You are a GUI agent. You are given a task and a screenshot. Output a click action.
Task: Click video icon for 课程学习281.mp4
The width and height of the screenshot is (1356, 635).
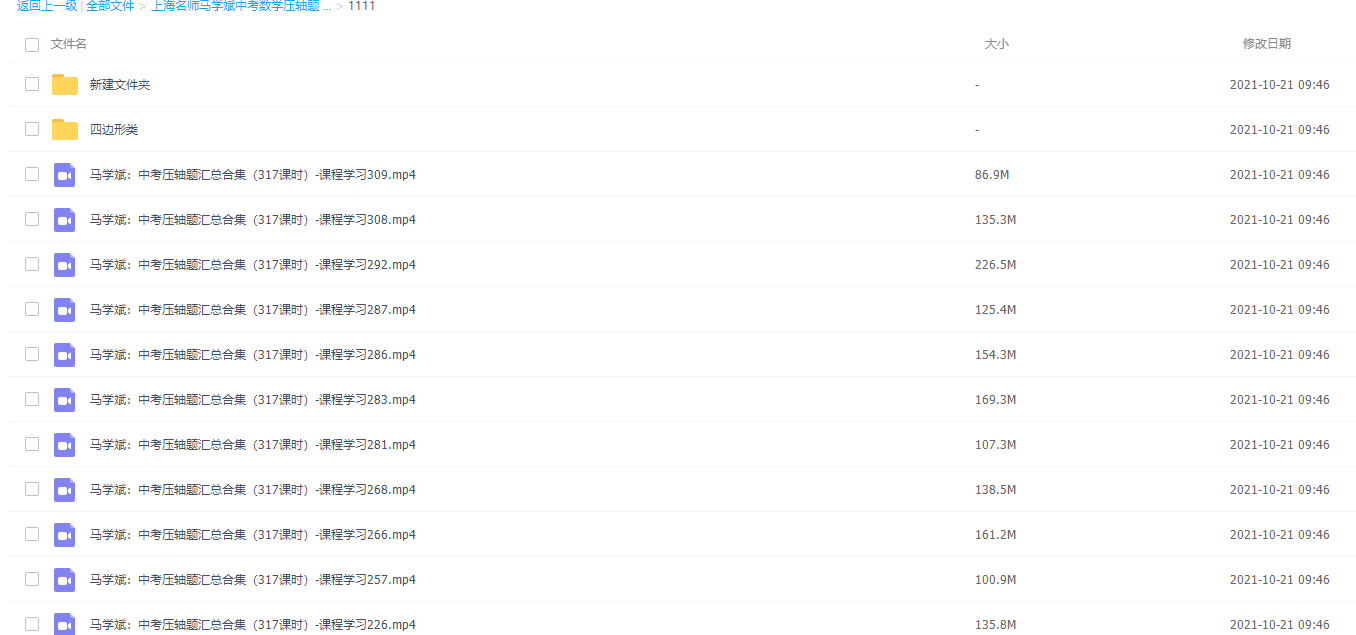(65, 445)
